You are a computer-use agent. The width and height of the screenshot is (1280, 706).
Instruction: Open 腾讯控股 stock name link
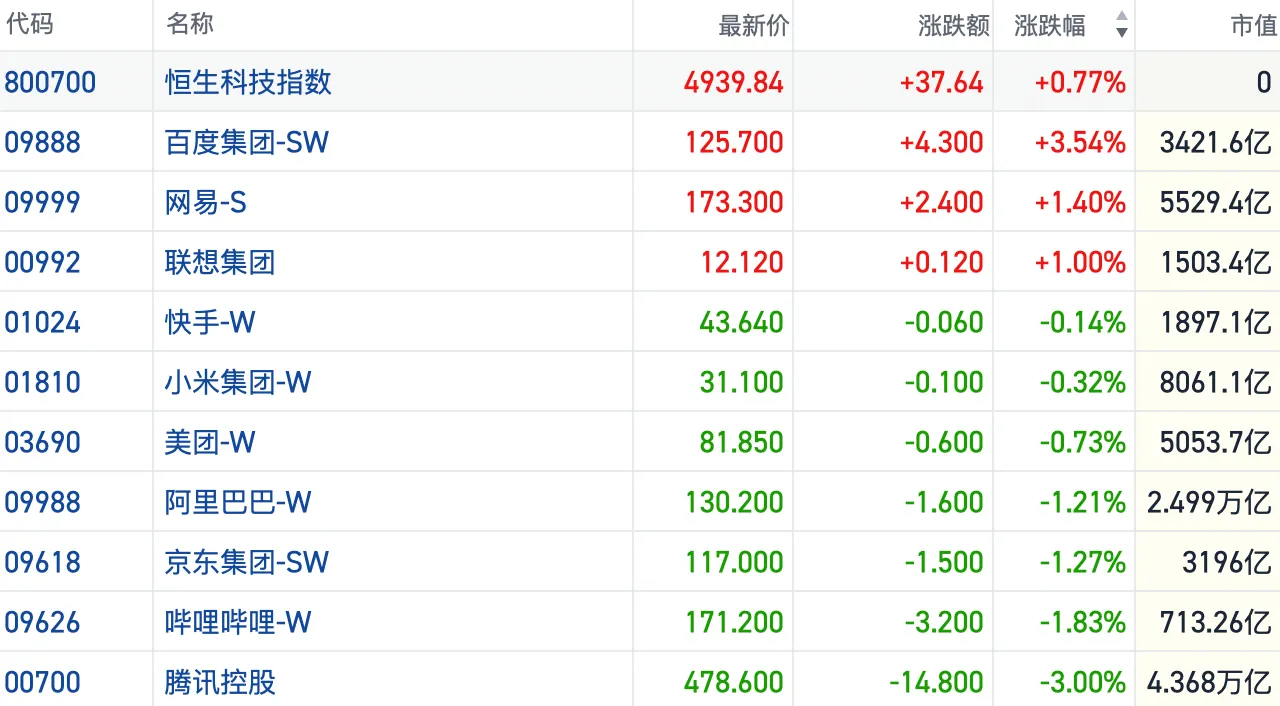(x=219, y=682)
